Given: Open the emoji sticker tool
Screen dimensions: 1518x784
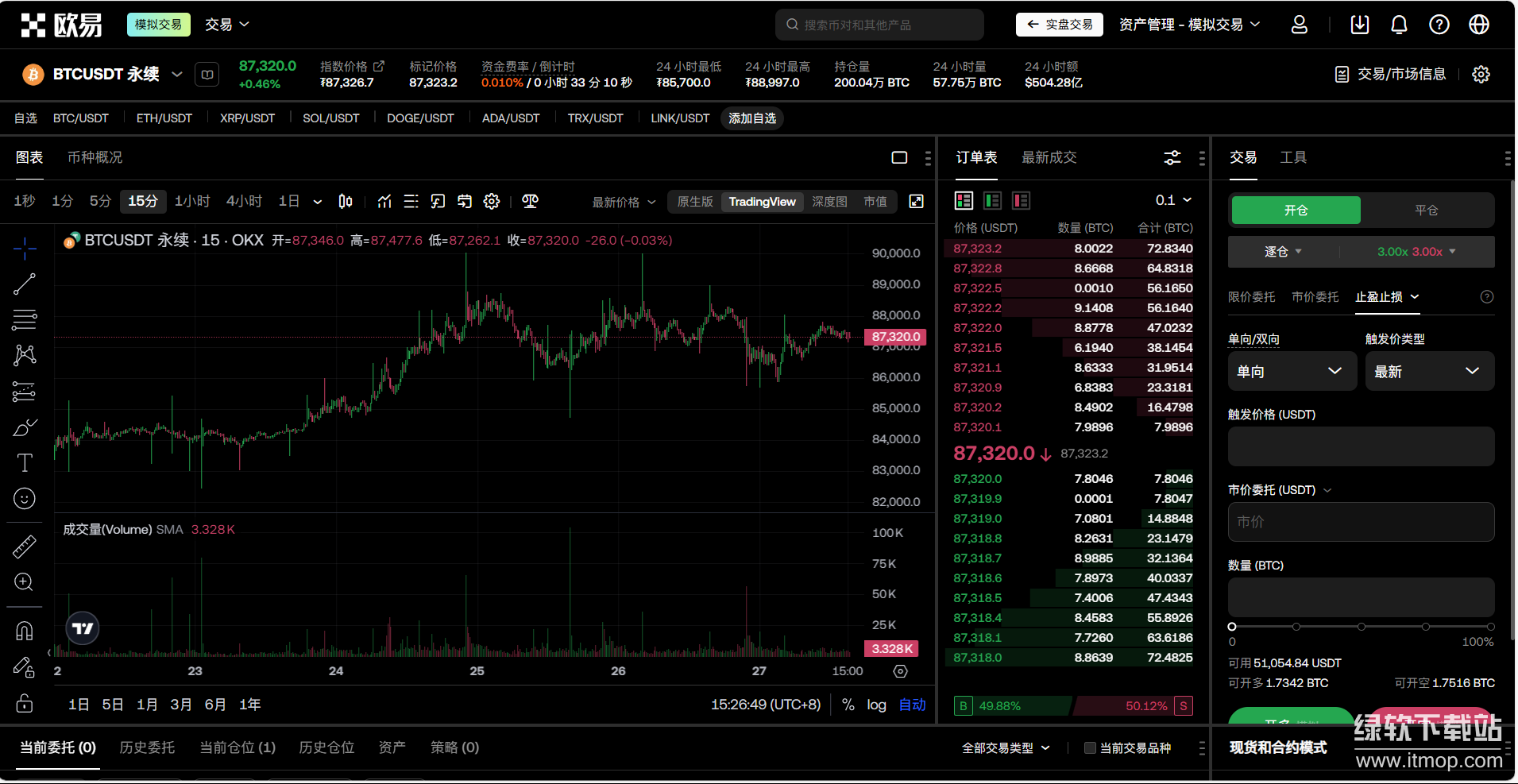Looking at the screenshot, I should coord(25,499).
